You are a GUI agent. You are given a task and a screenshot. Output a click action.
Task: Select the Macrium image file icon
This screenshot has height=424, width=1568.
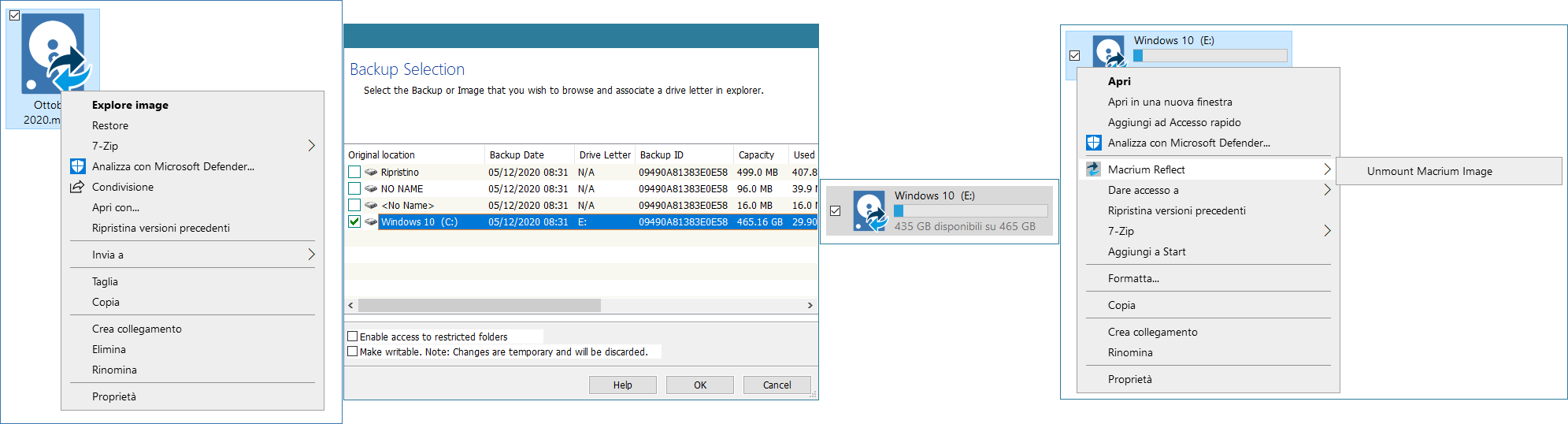(x=56, y=52)
